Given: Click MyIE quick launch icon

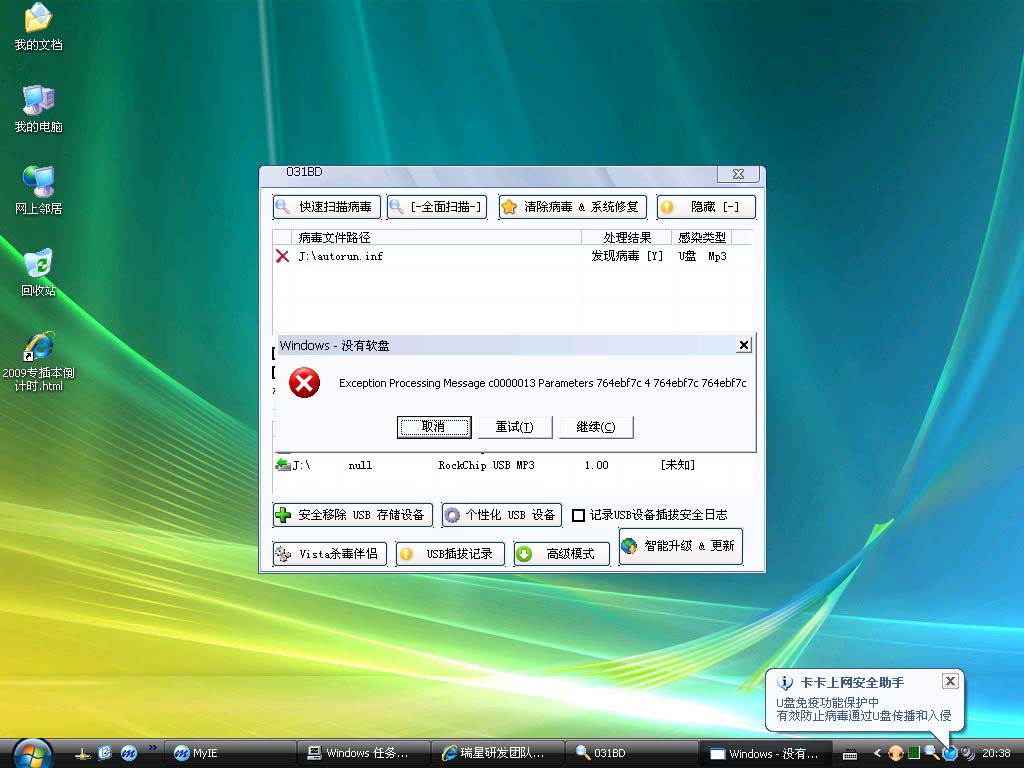Looking at the screenshot, I should [129, 754].
